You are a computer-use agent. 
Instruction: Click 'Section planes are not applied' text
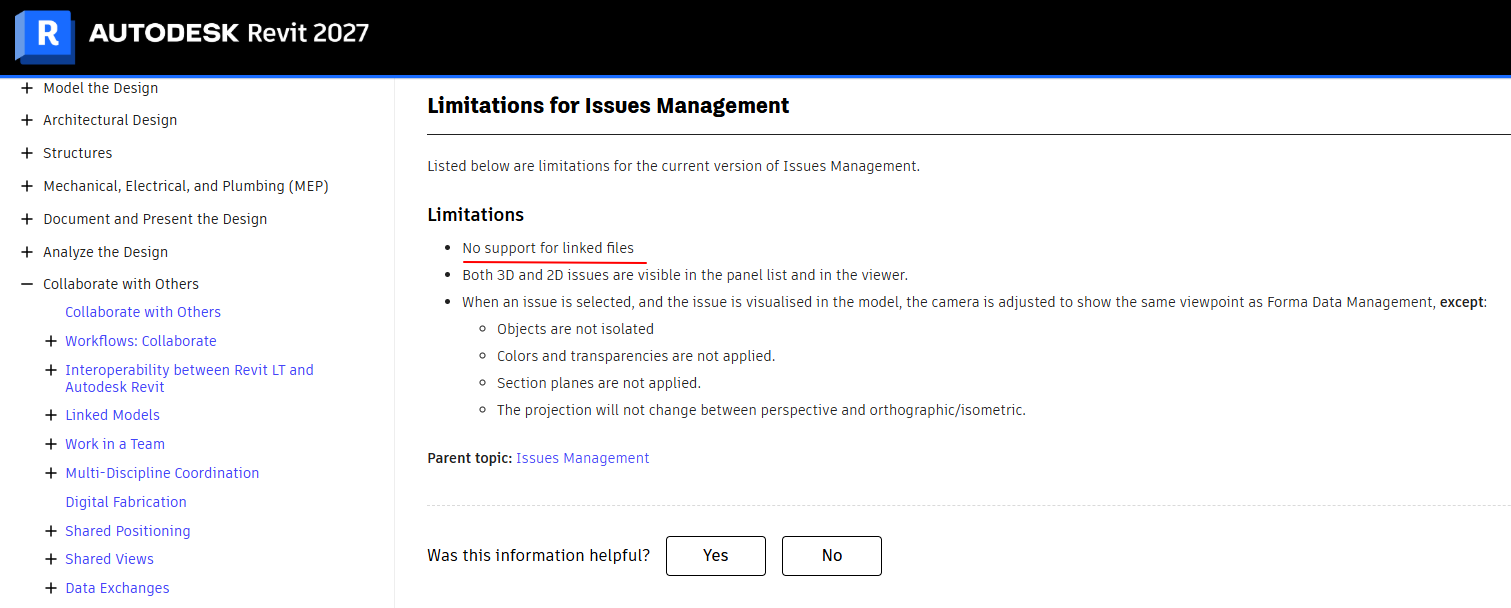(599, 383)
